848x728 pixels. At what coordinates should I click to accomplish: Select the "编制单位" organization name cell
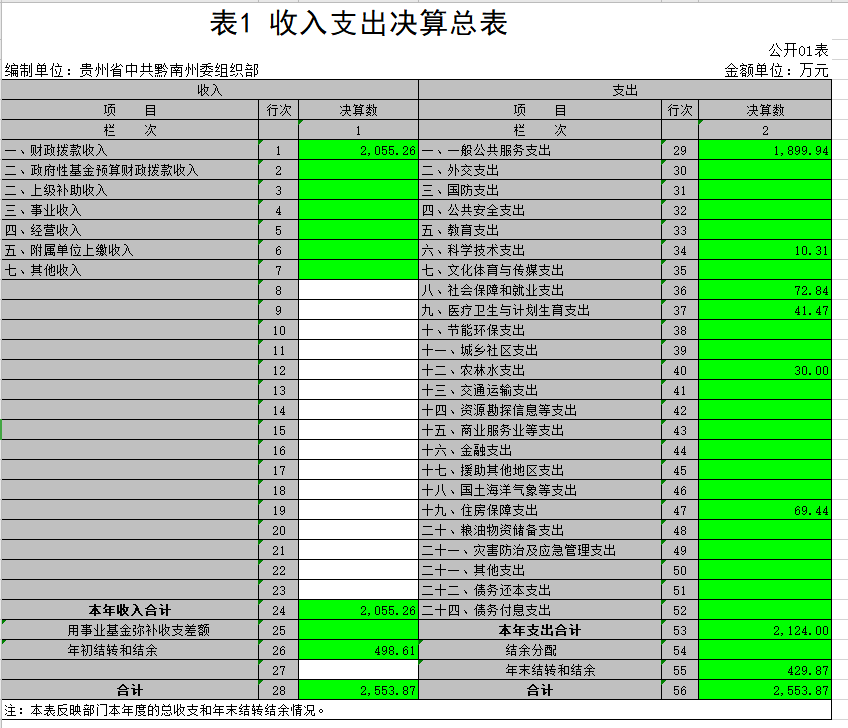(x=132, y=70)
